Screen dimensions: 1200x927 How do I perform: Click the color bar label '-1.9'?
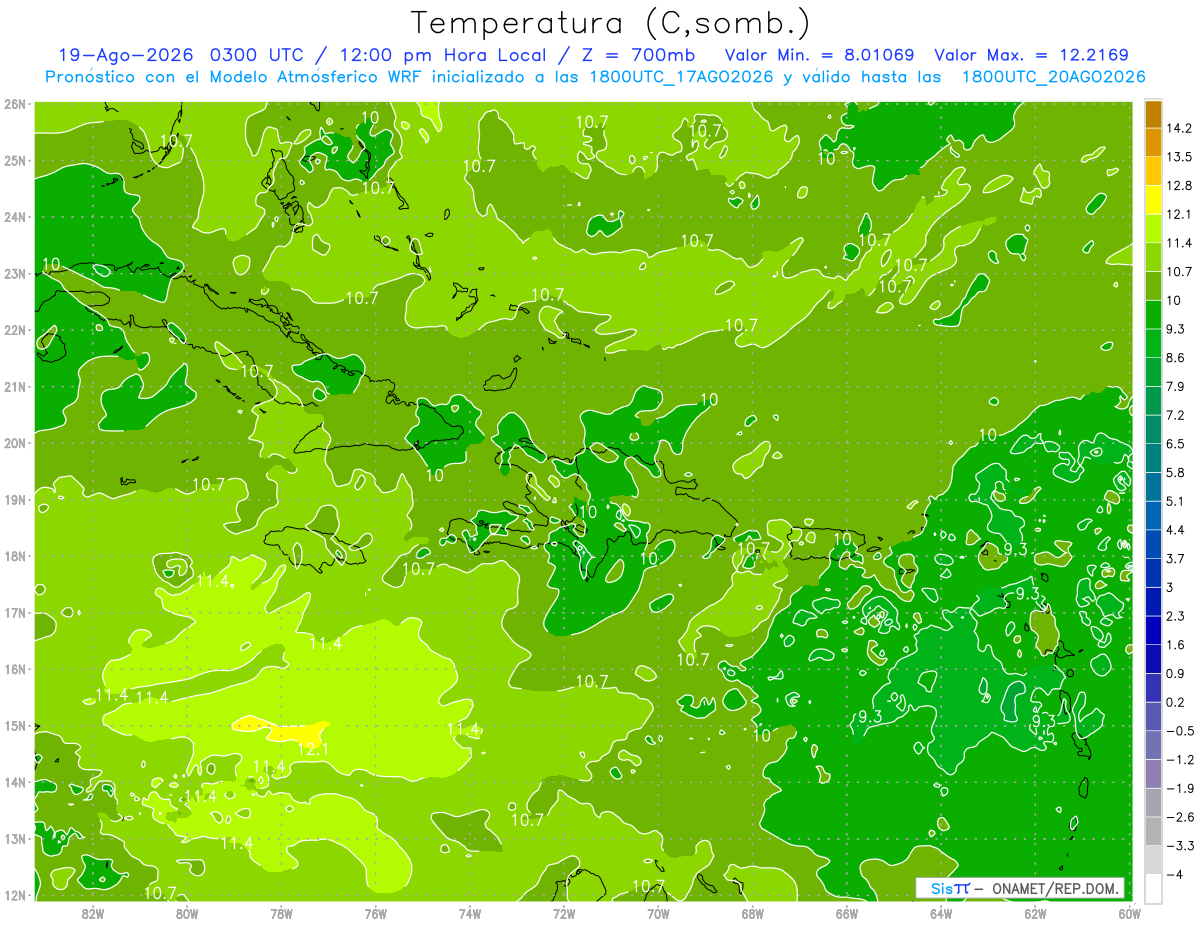1179,788
